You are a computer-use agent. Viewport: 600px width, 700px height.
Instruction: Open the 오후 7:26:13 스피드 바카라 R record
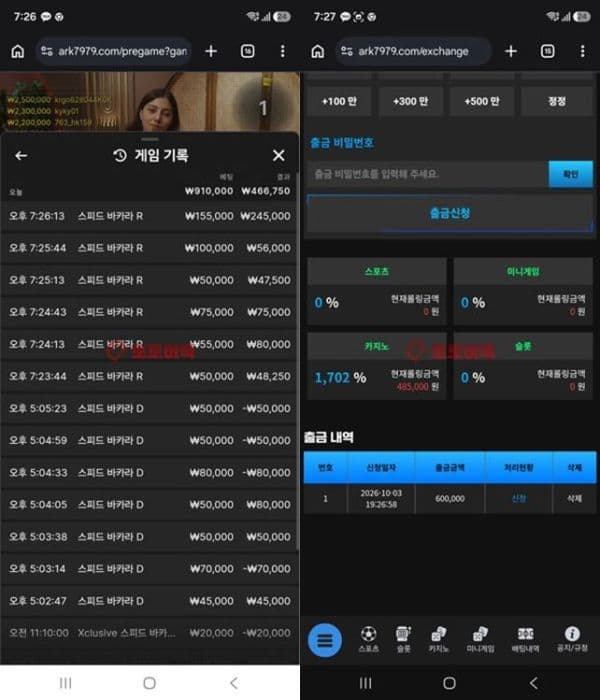point(149,216)
